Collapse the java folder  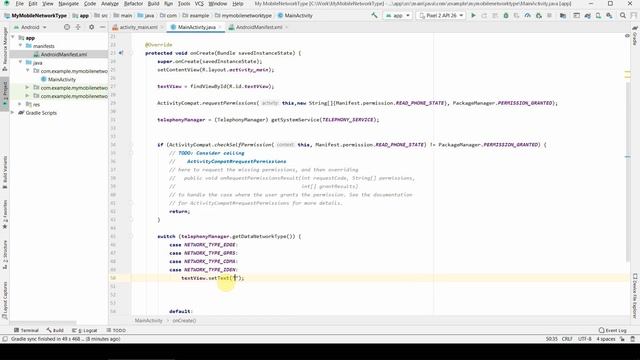pos(20,62)
